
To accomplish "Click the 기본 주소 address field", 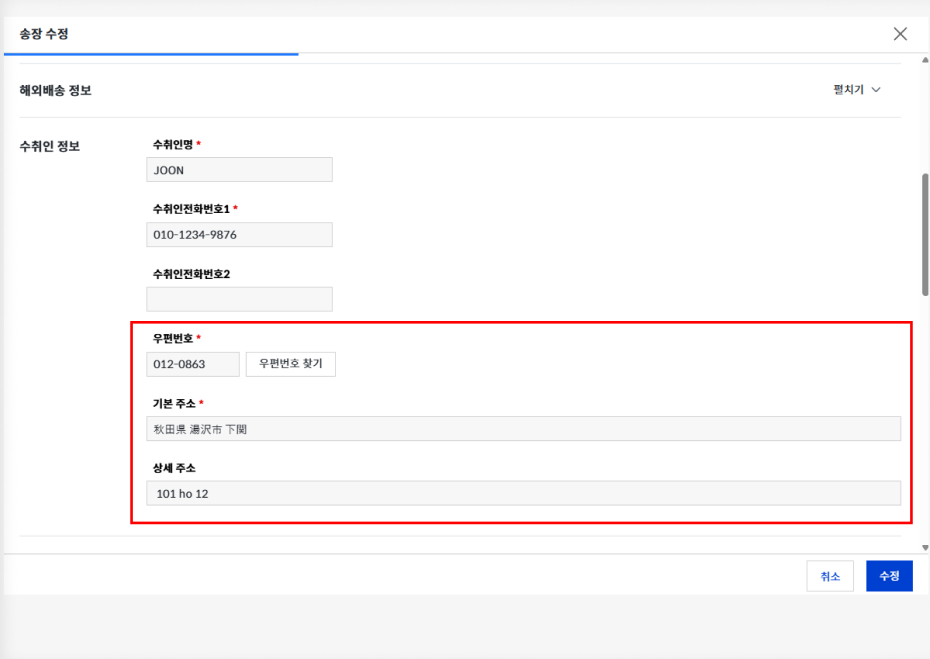I will pyautogui.click(x=523, y=428).
